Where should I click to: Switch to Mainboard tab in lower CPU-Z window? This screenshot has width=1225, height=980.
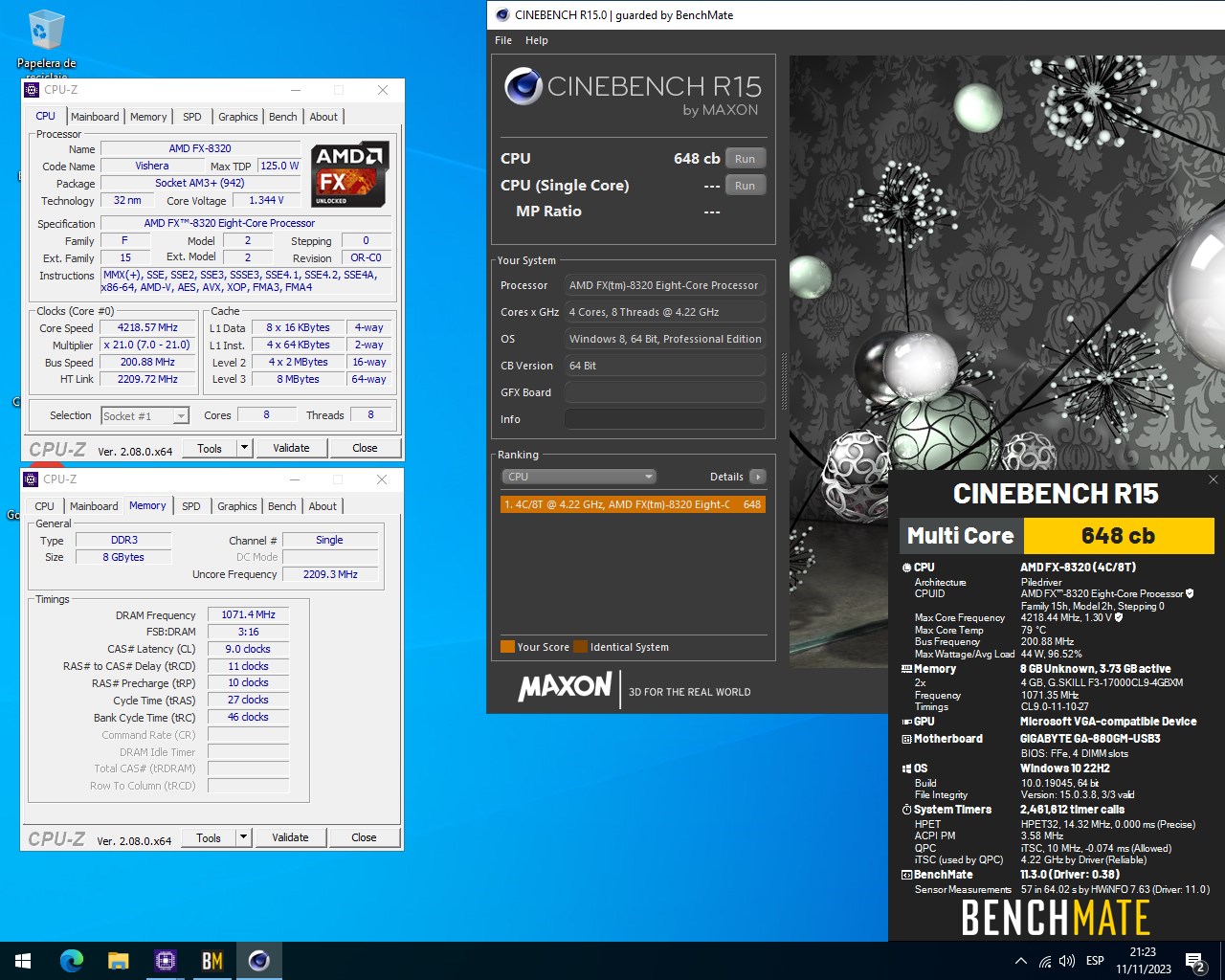tap(94, 506)
